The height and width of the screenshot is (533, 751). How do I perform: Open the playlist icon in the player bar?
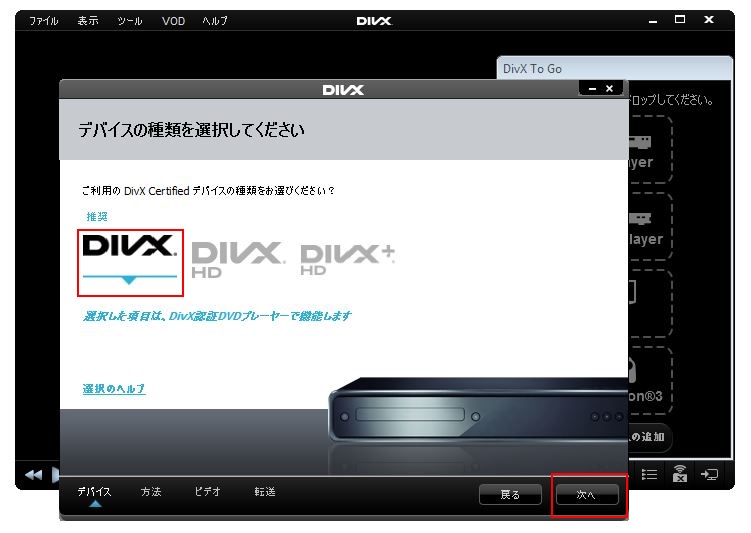point(649,475)
